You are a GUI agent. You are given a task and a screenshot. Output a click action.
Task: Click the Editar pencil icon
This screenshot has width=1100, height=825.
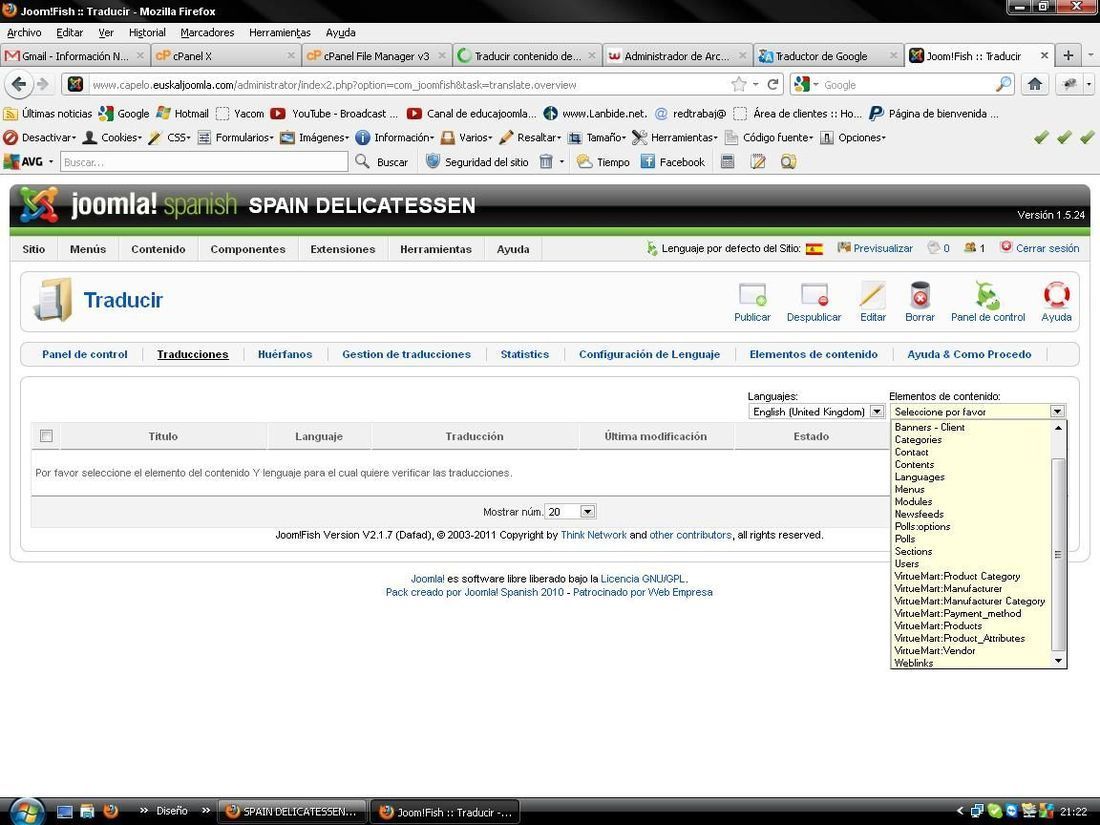tap(873, 295)
